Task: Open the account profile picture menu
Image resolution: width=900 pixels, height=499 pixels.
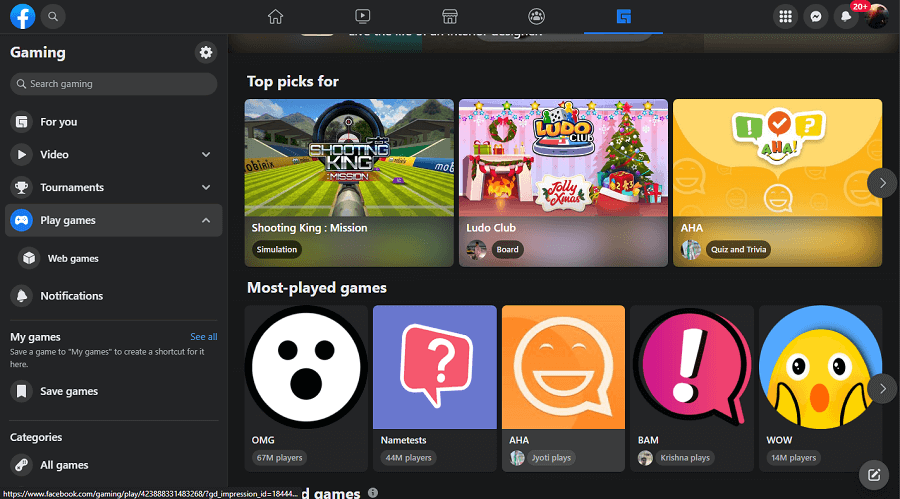Action: click(876, 17)
